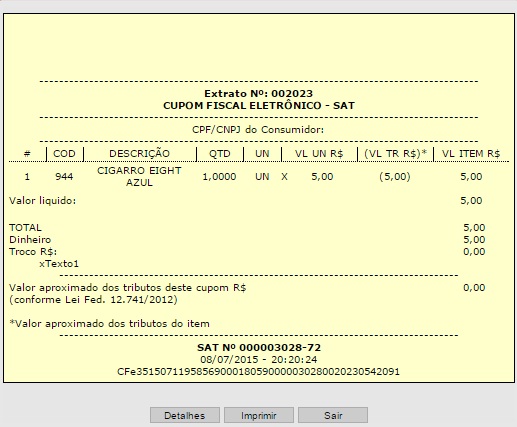Click the VL UN R$ column header
Image resolution: width=517 pixels, height=427 pixels.
pyautogui.click(x=319, y=154)
